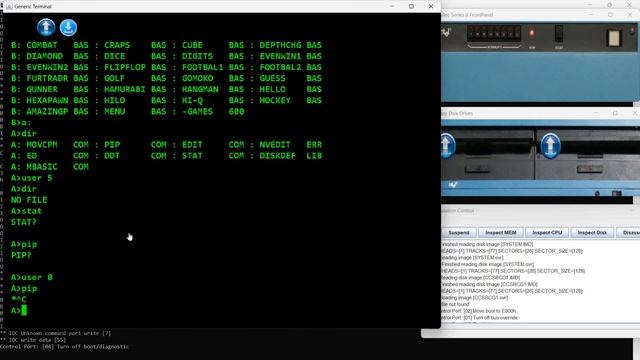The image size is (640, 360).
Task: Push the cream power button on front panel
Action: (x=614, y=38)
